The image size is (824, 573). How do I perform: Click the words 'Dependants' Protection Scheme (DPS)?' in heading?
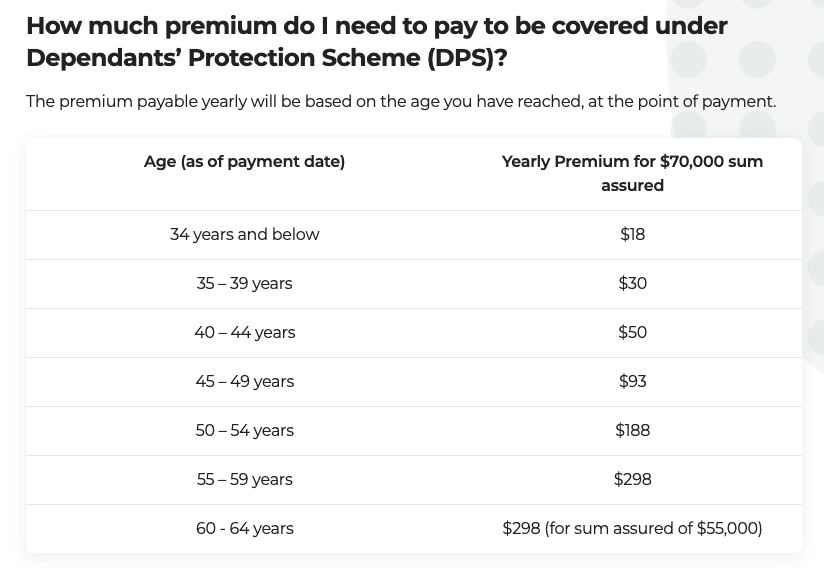point(267,58)
